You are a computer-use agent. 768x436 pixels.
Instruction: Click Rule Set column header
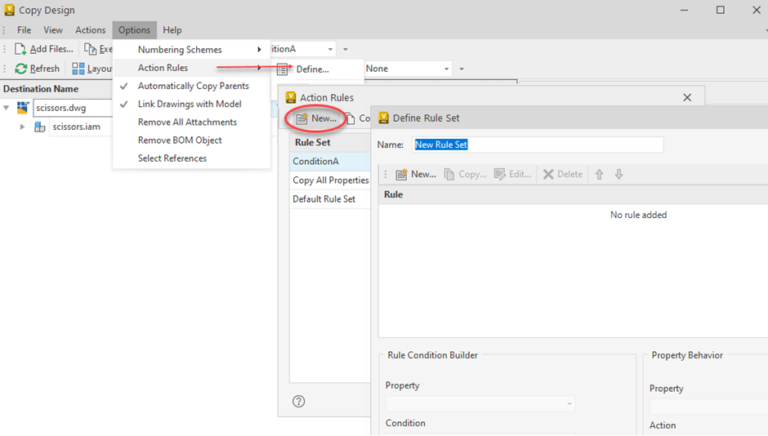click(x=330, y=143)
